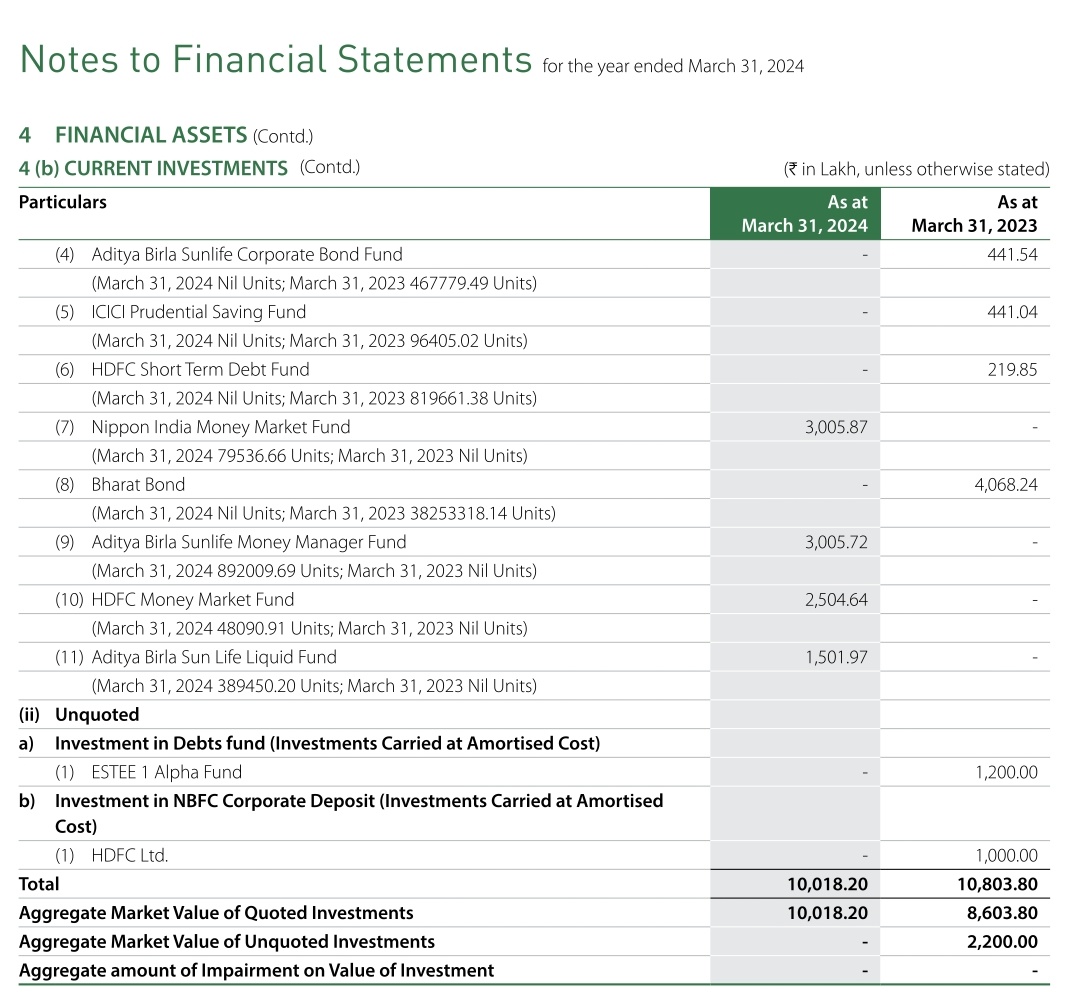1080x1004 pixels.
Task: Click the units line mentioning 467779.49 Units
Action: (314, 283)
